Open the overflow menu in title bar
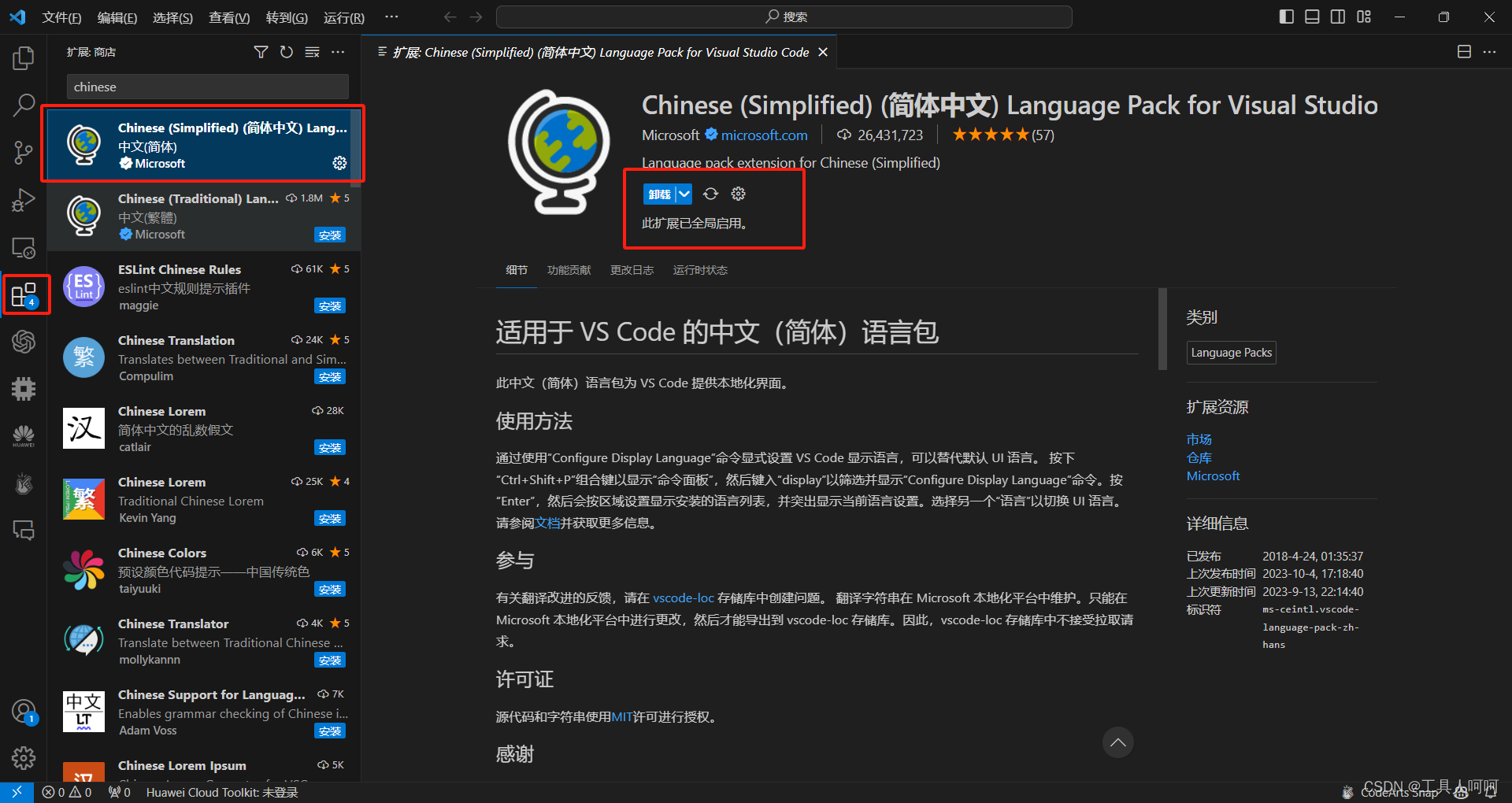The image size is (1512, 803). pyautogui.click(x=391, y=17)
